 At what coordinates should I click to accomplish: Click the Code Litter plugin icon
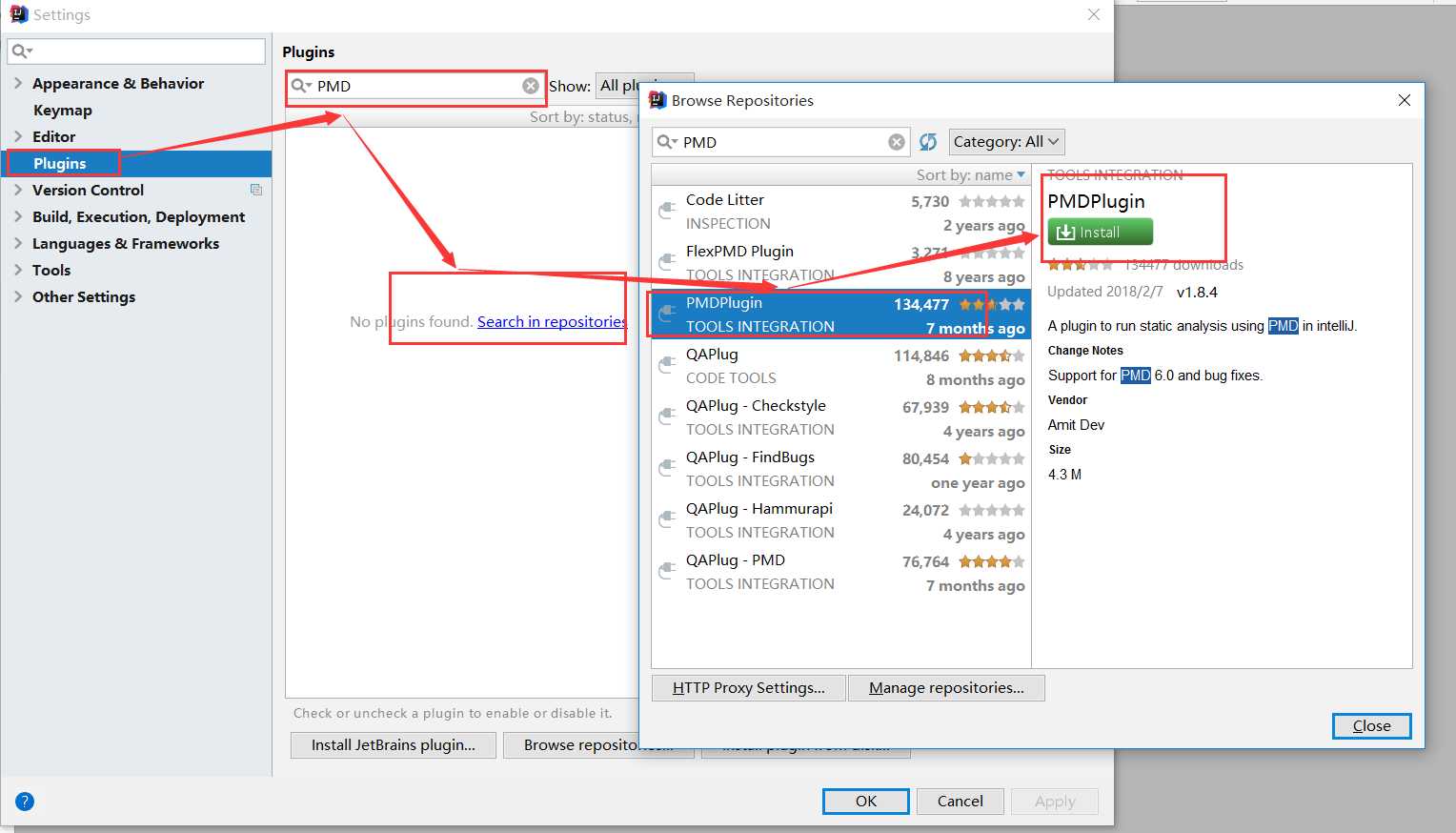point(668,210)
